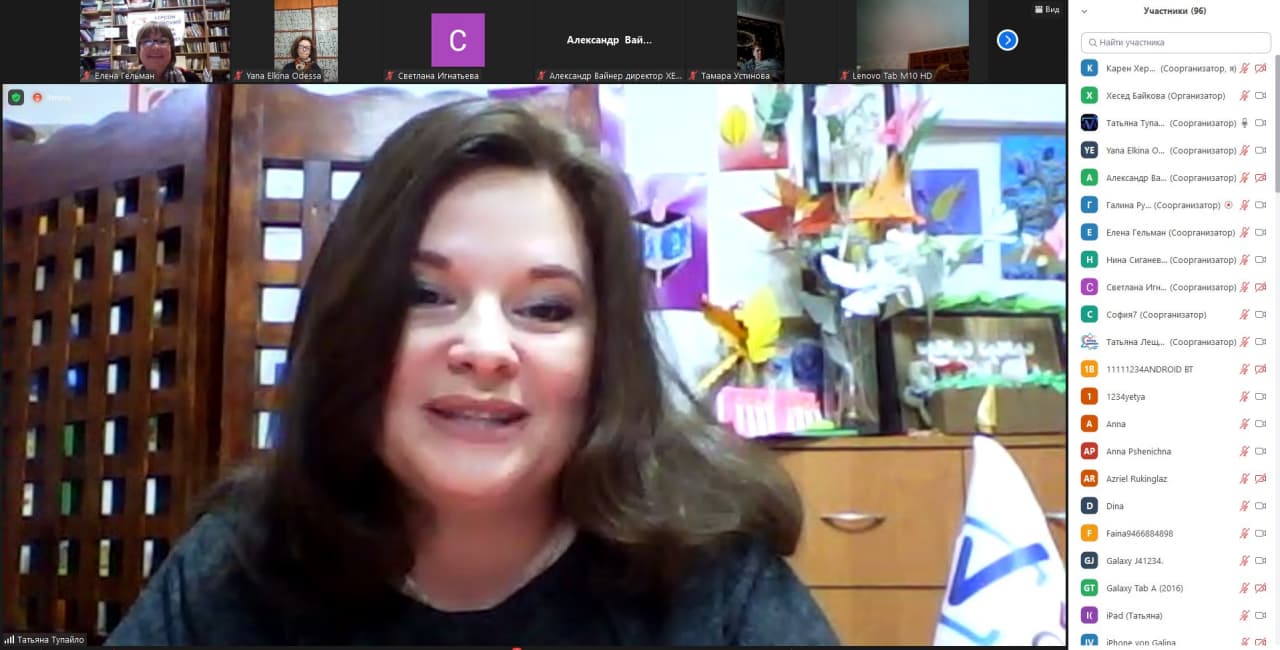The height and width of the screenshot is (650, 1280).
Task: Click the disabled camera icon for Azriel Rukinglaz
Action: pos(1261,478)
